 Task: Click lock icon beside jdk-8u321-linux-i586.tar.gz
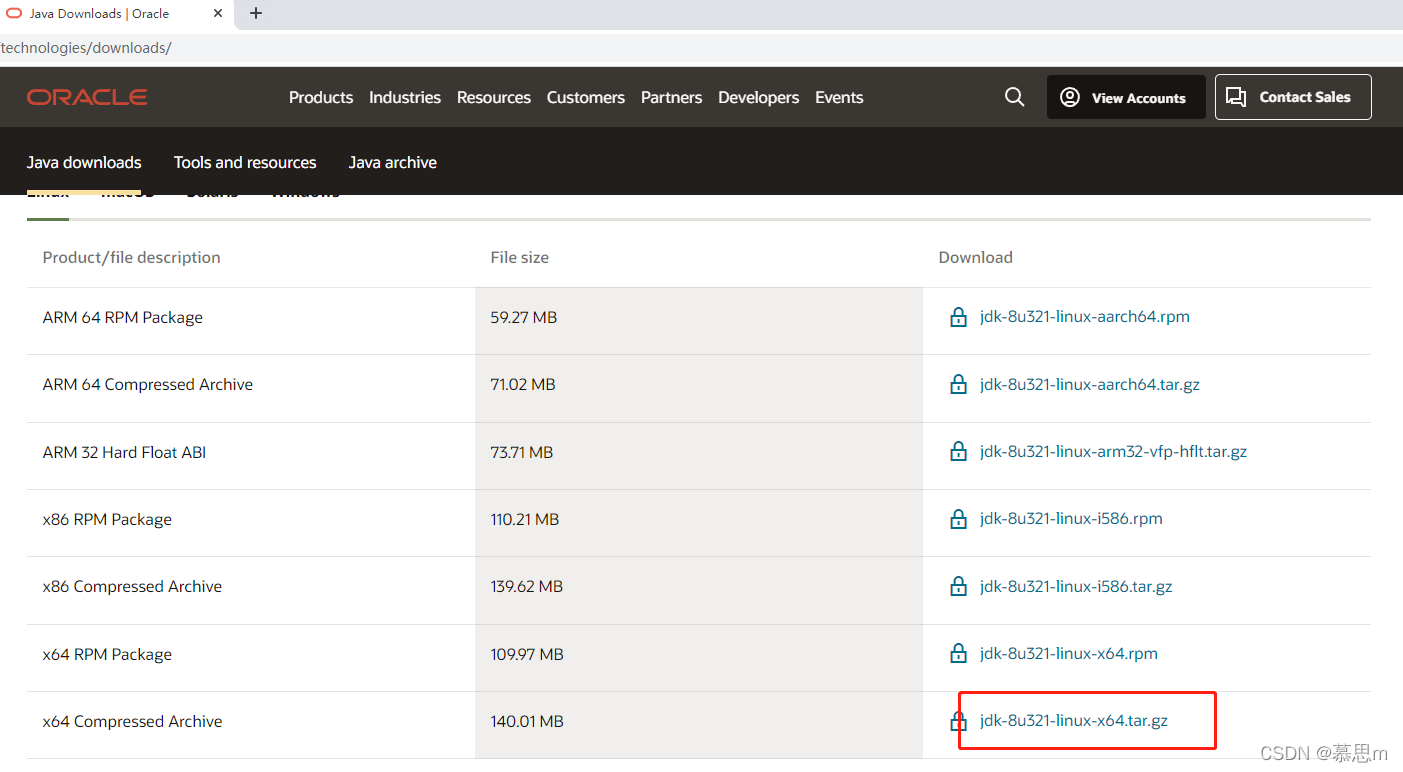958,586
